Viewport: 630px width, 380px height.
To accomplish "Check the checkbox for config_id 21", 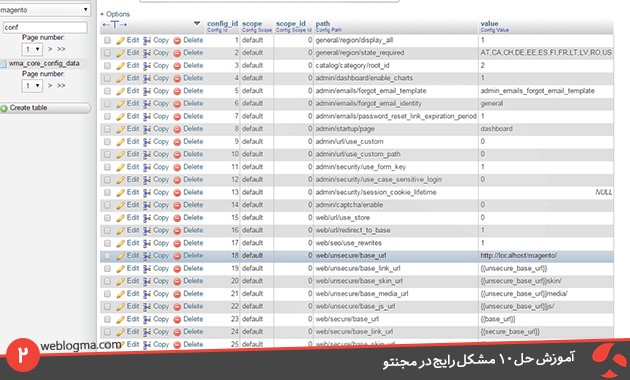I will coord(107,294).
